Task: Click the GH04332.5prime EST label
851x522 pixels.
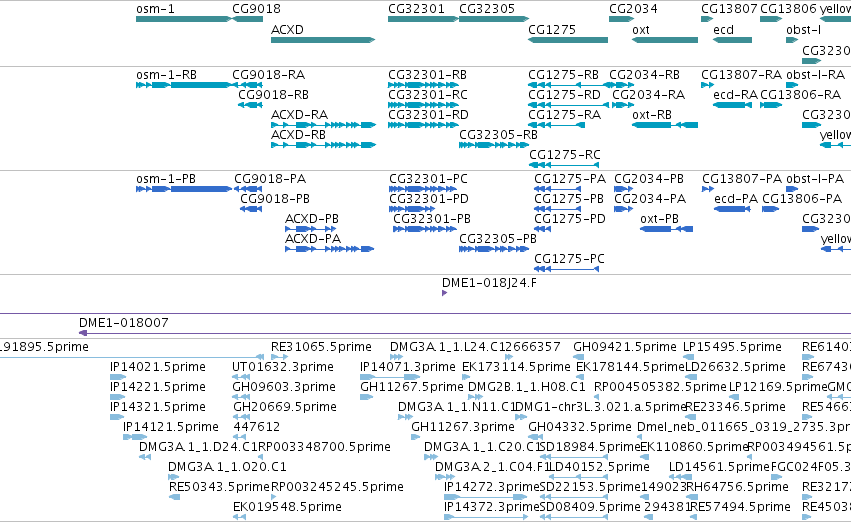Action: (x=580, y=427)
